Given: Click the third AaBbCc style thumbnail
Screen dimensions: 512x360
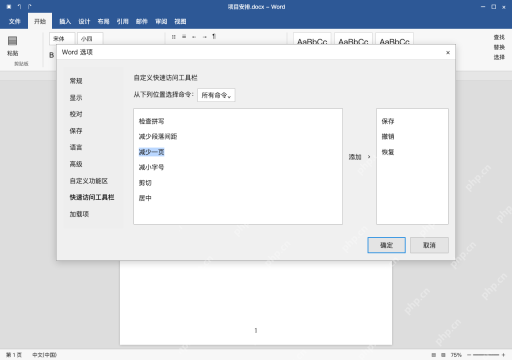Looking at the screenshot, I should 395,39.
